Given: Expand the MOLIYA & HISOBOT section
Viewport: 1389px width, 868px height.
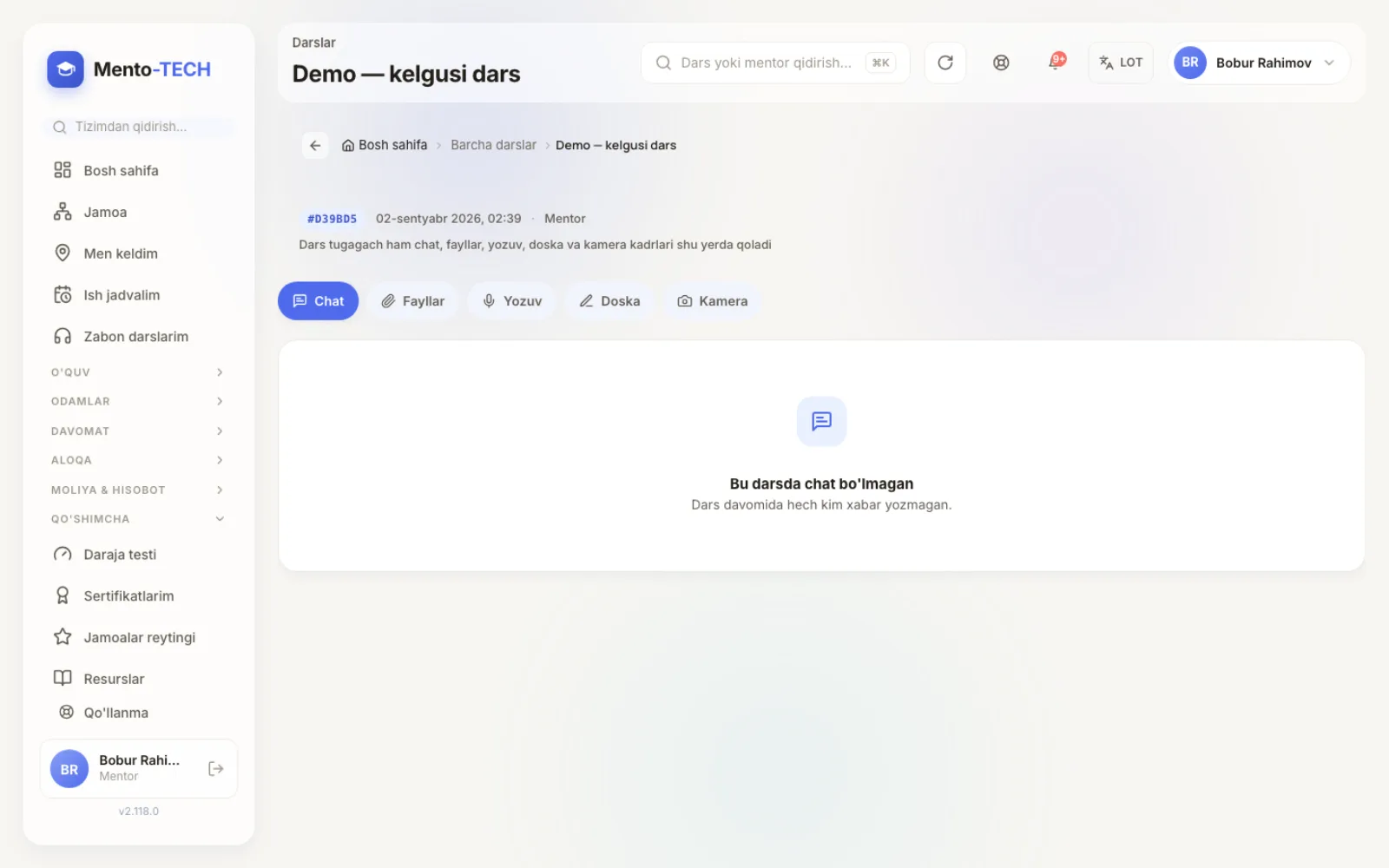Looking at the screenshot, I should tap(139, 490).
